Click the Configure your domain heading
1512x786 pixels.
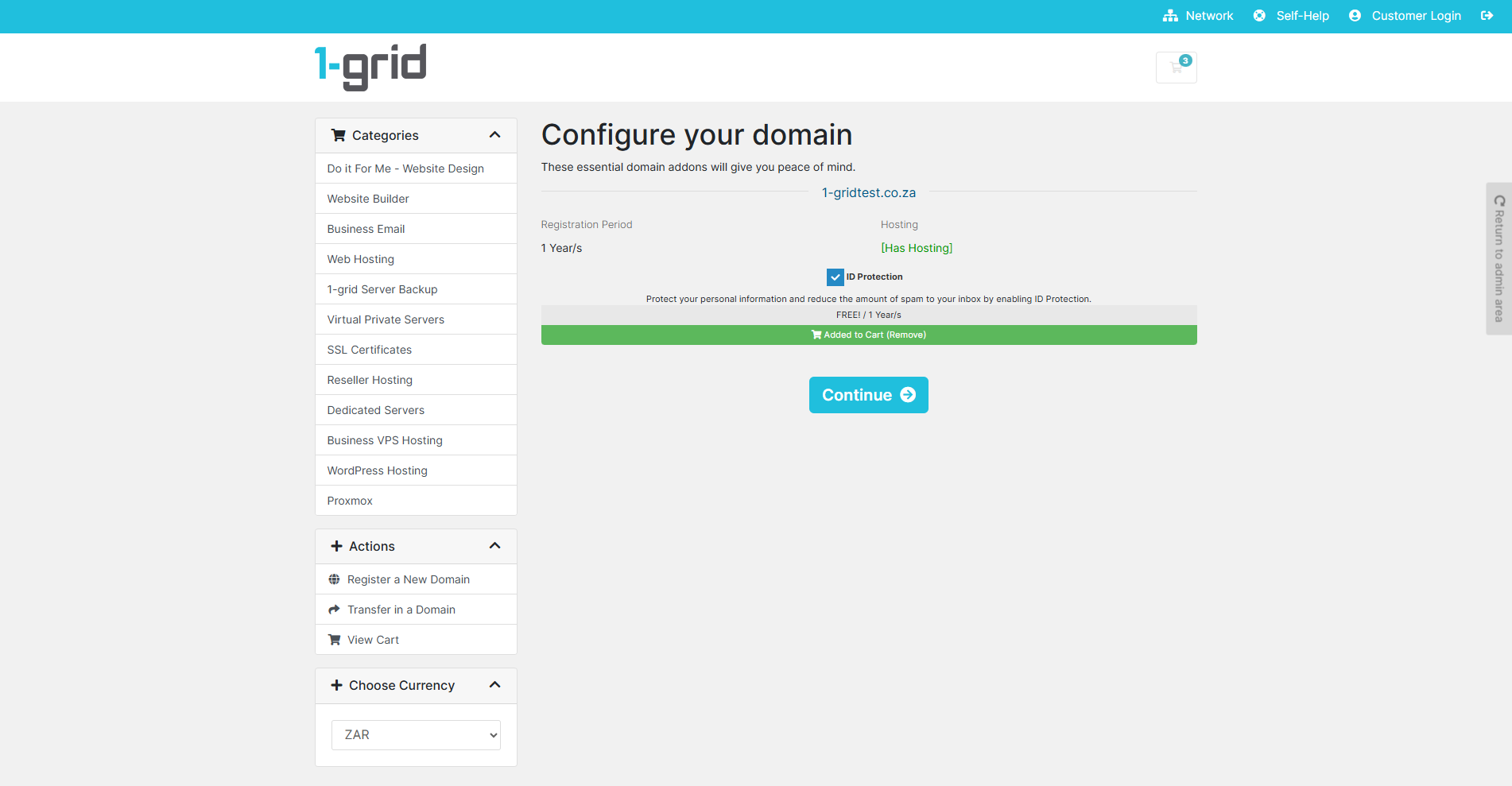tap(696, 135)
